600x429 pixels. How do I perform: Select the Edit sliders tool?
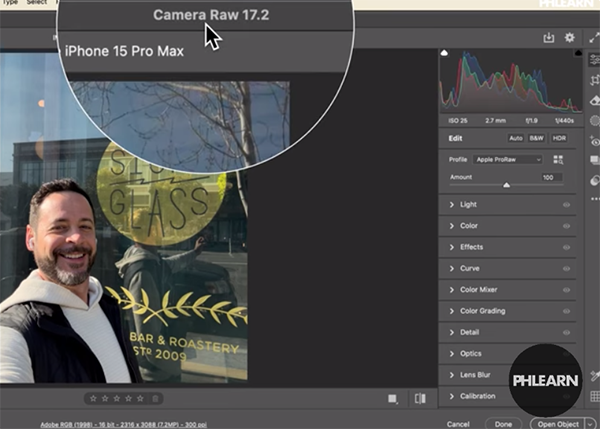tap(595, 60)
